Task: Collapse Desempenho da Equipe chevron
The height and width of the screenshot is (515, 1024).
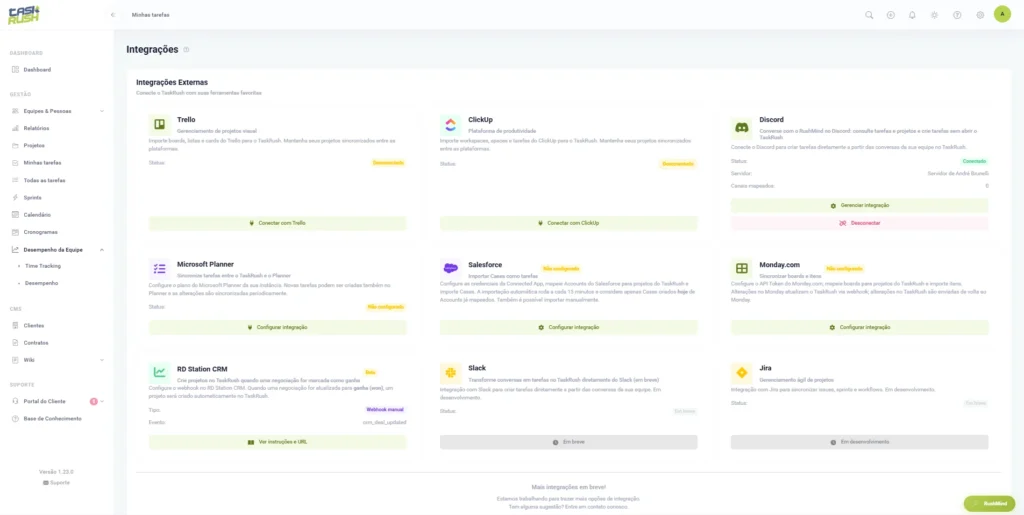Action: tap(102, 249)
